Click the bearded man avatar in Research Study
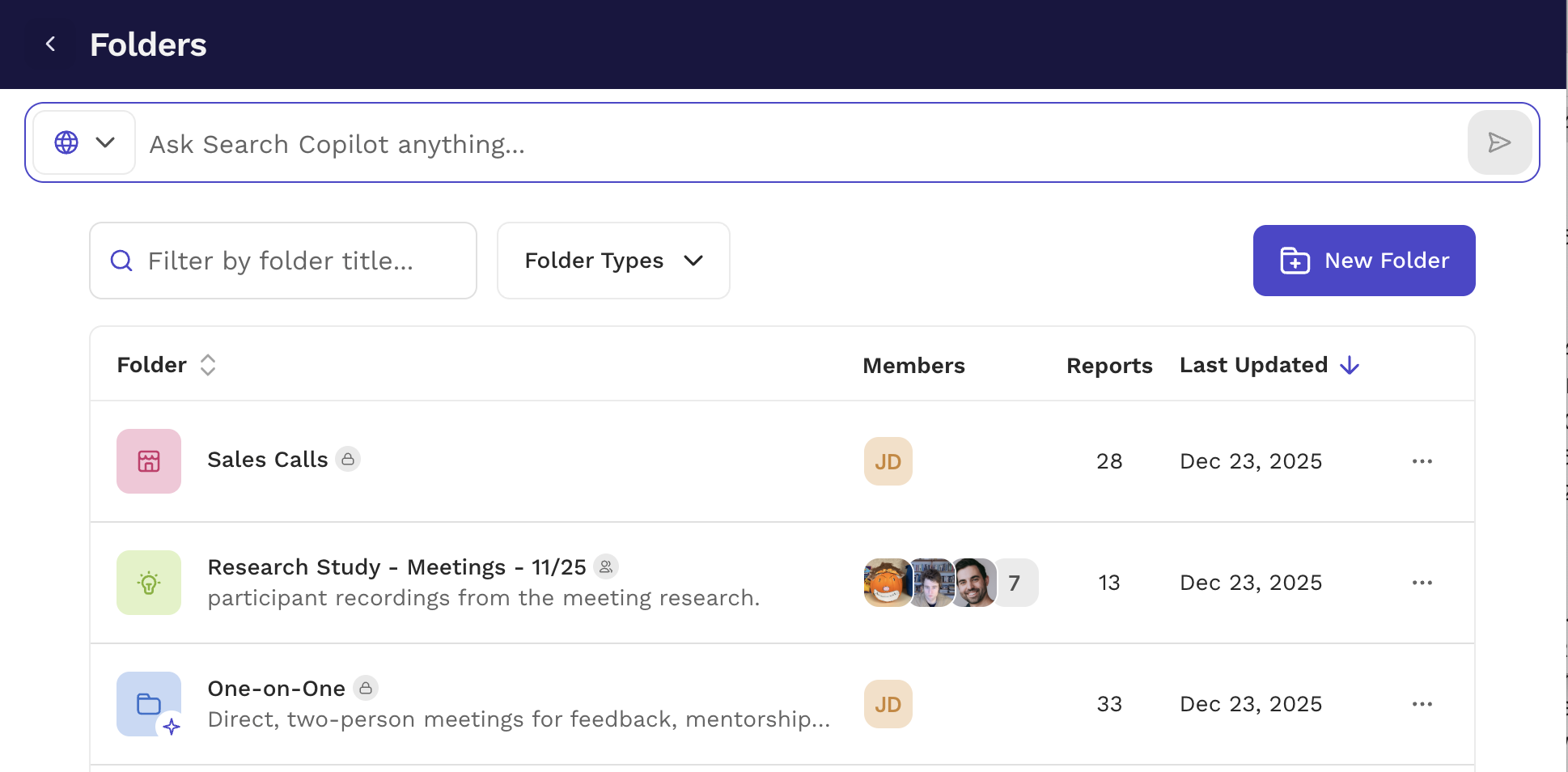Image resolution: width=1568 pixels, height=772 pixels. click(x=975, y=583)
